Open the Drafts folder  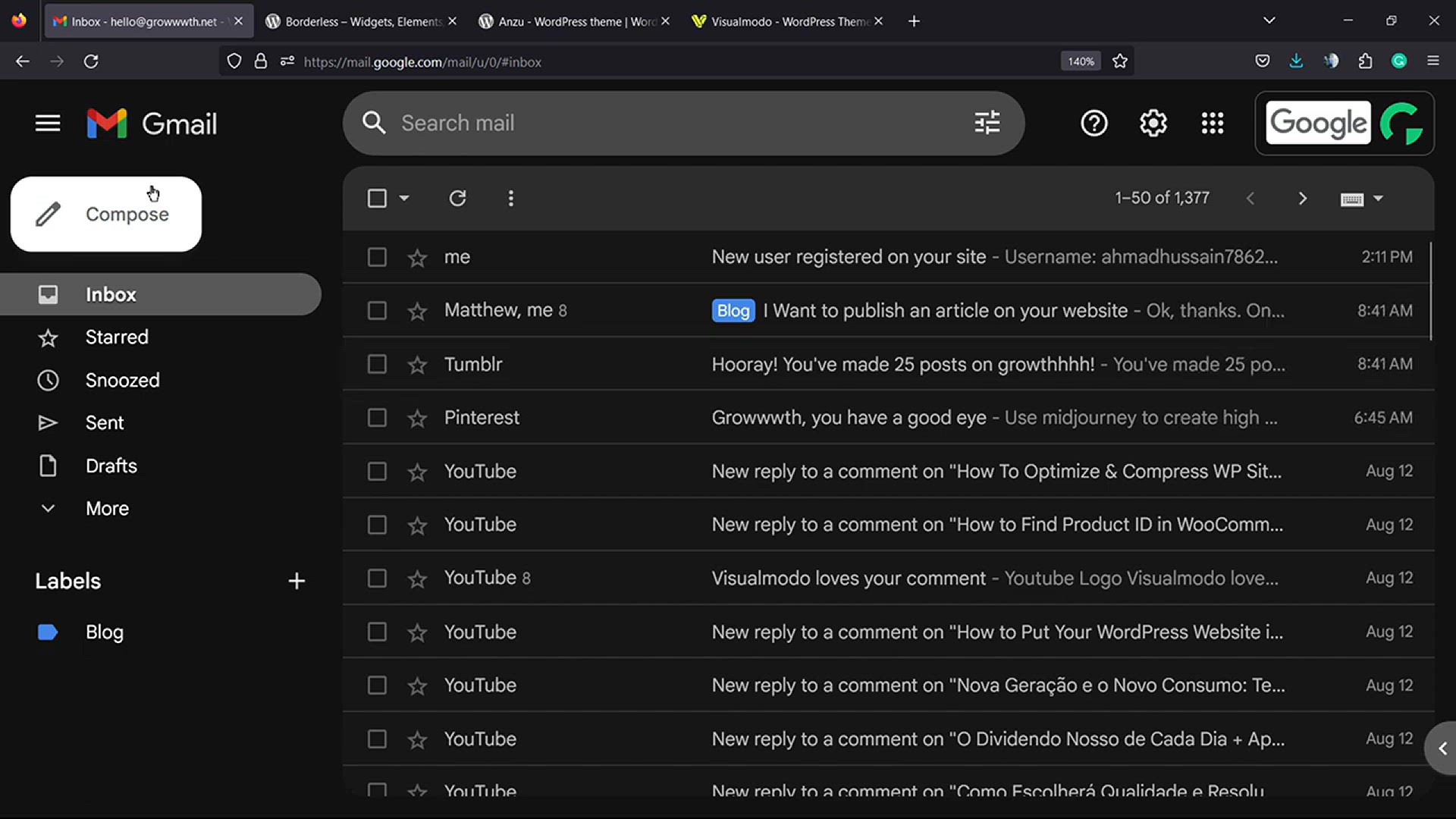point(161,466)
